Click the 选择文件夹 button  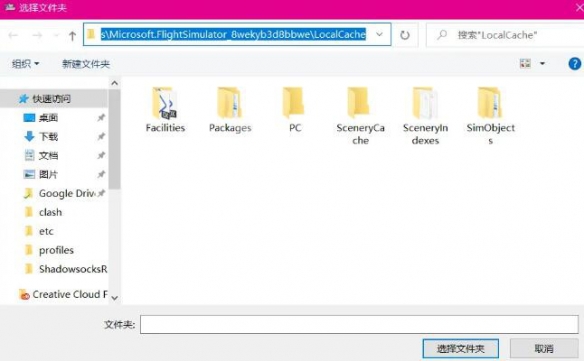pos(461,349)
